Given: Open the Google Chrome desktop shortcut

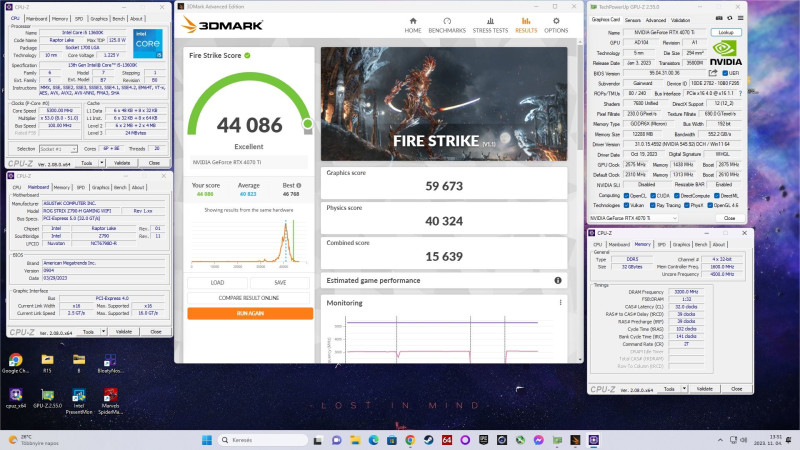Looking at the screenshot, I should pyautogui.click(x=15, y=363).
